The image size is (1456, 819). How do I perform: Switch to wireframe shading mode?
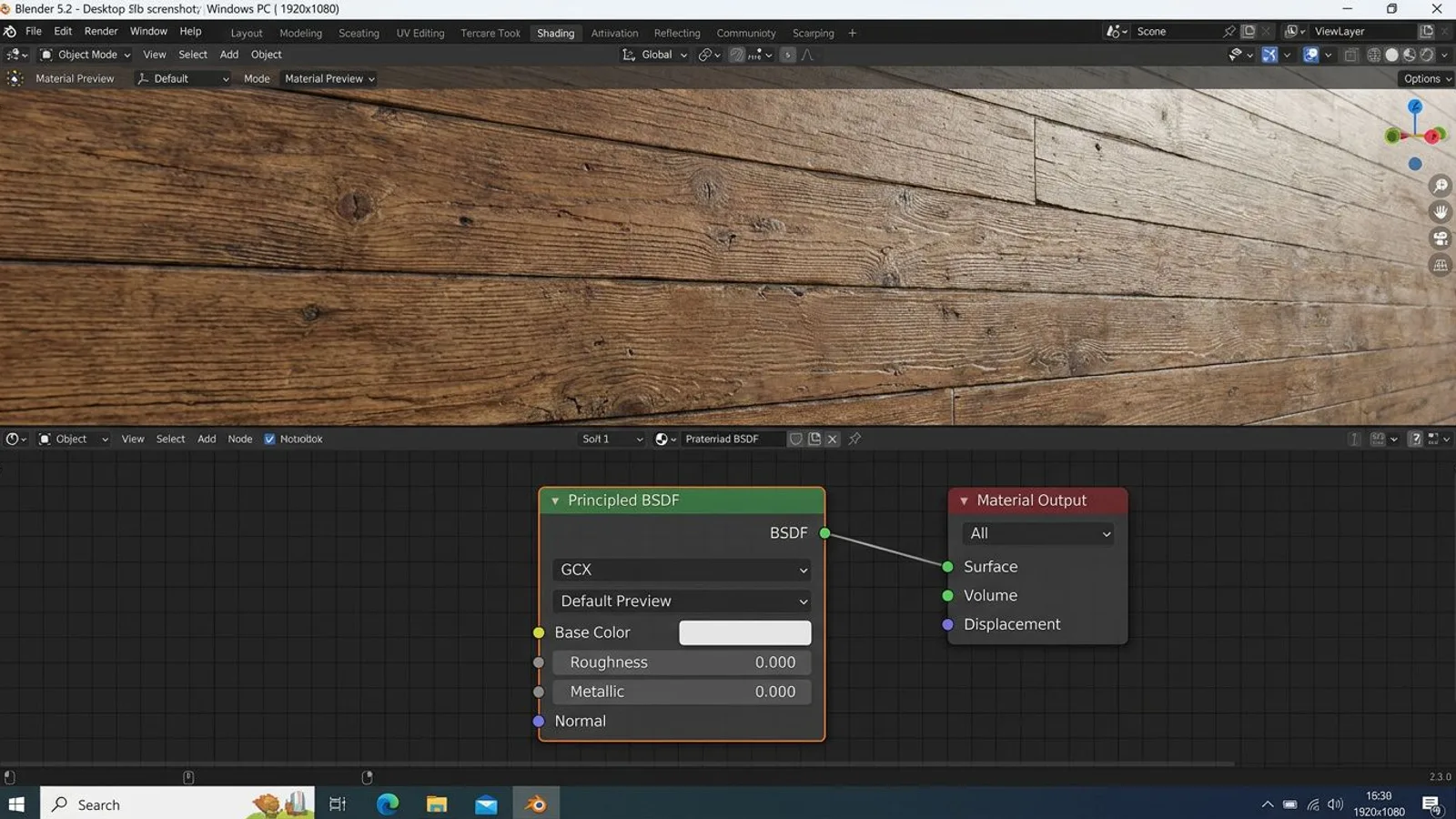[1374, 55]
